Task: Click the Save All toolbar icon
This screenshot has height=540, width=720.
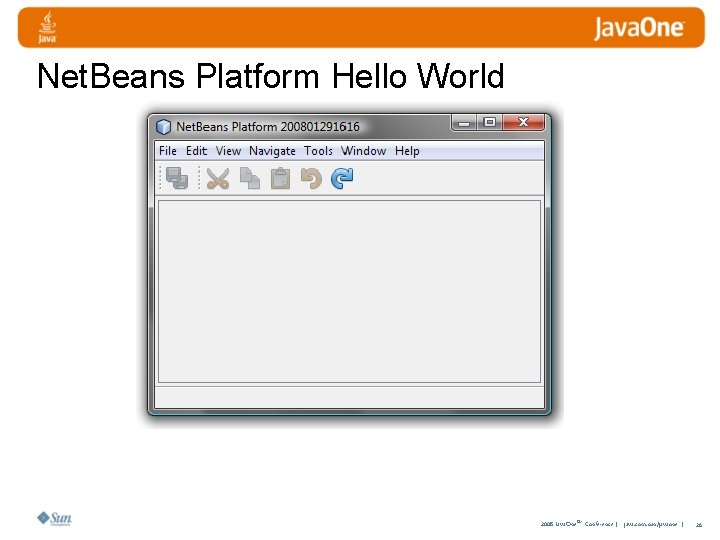Action: tap(177, 178)
